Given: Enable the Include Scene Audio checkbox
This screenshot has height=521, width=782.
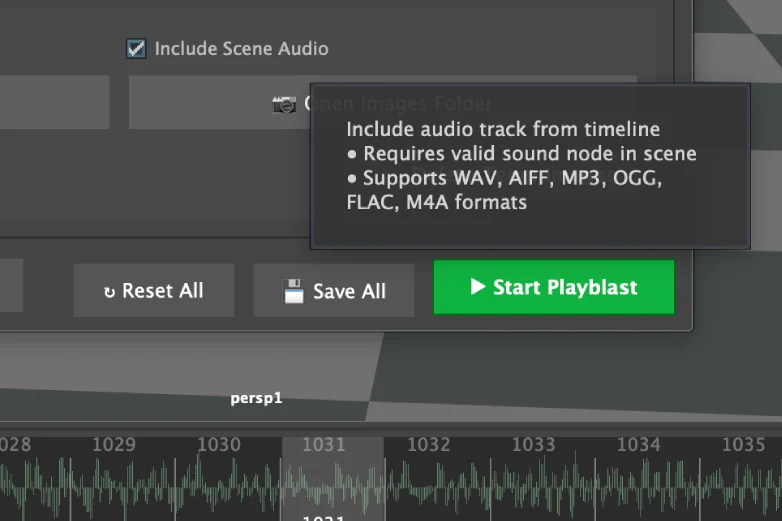Looking at the screenshot, I should pyautogui.click(x=136, y=48).
